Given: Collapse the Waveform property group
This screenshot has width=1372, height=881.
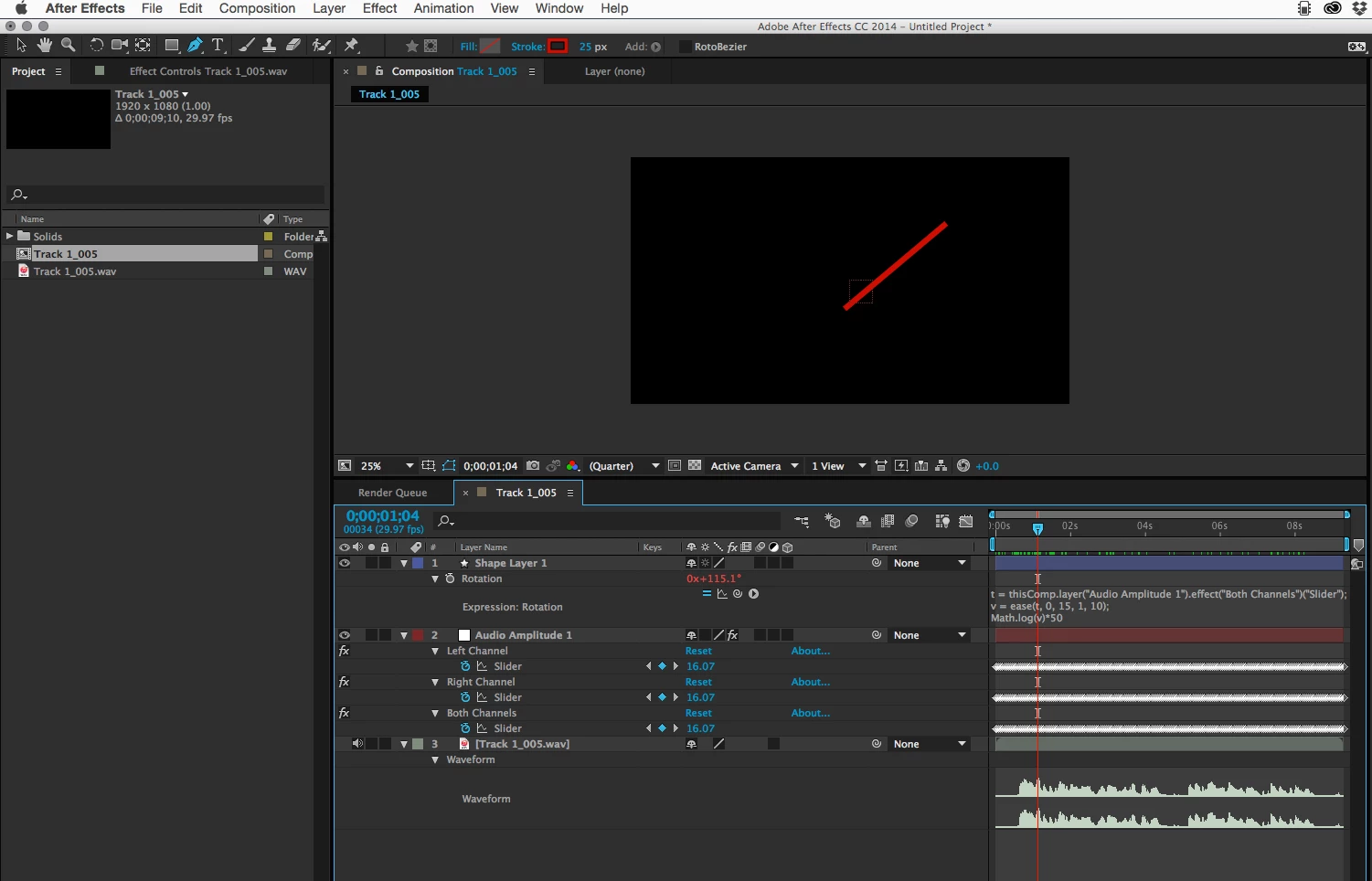Looking at the screenshot, I should tap(435, 759).
